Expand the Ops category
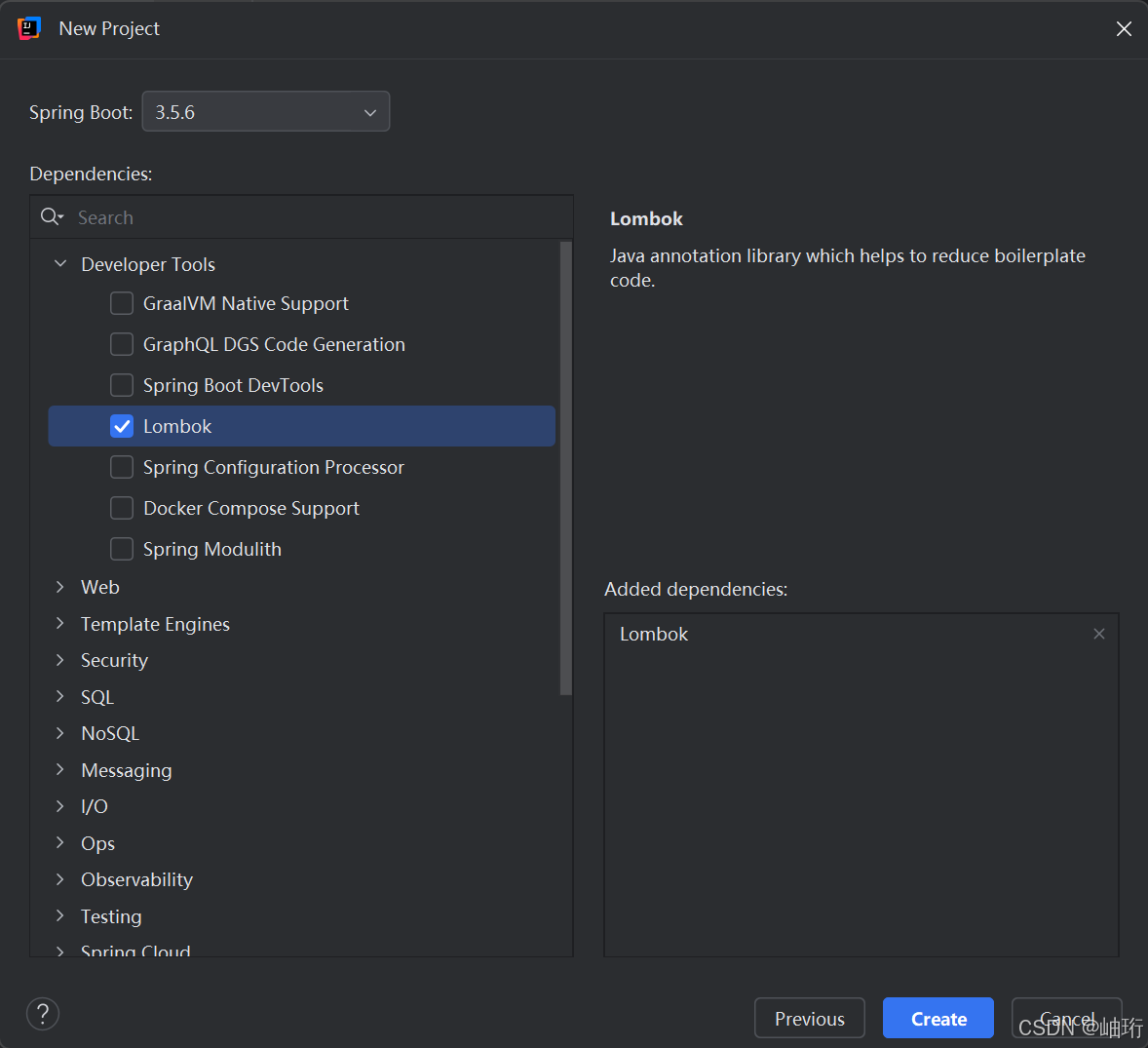Screen dimensions: 1148x1048 pos(60,843)
